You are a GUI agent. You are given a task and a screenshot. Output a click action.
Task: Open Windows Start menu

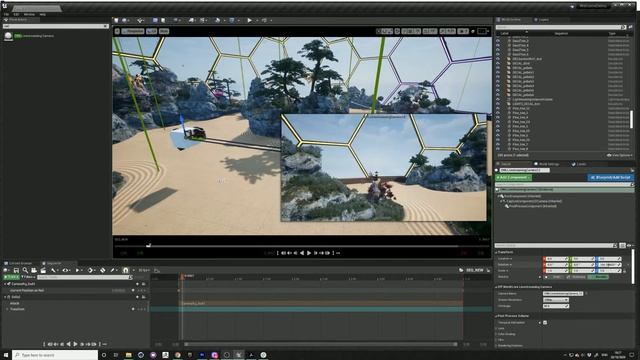coord(6,355)
